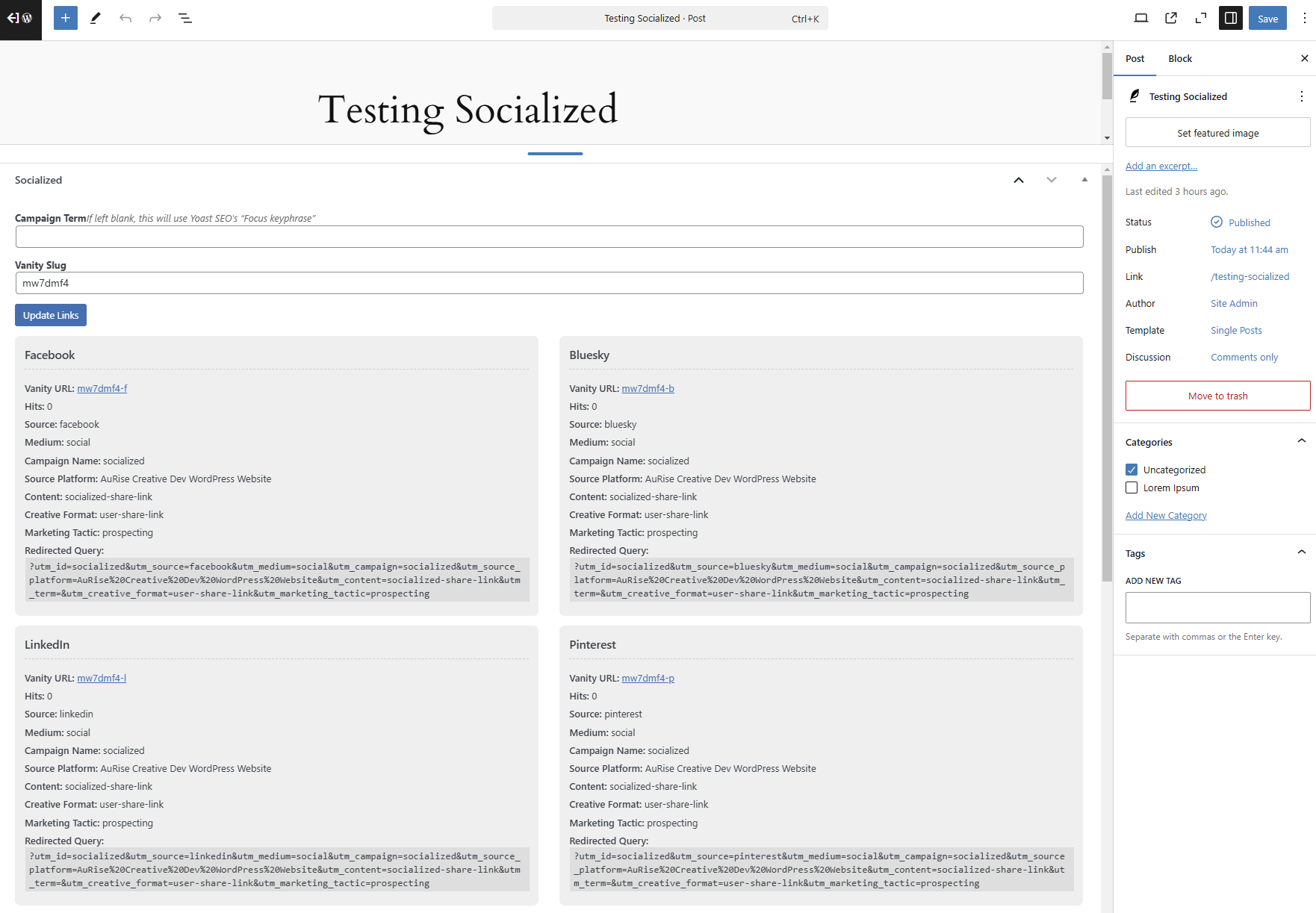The image size is (1316, 913).
Task: Click the Update Links button
Action: pyautogui.click(x=51, y=315)
